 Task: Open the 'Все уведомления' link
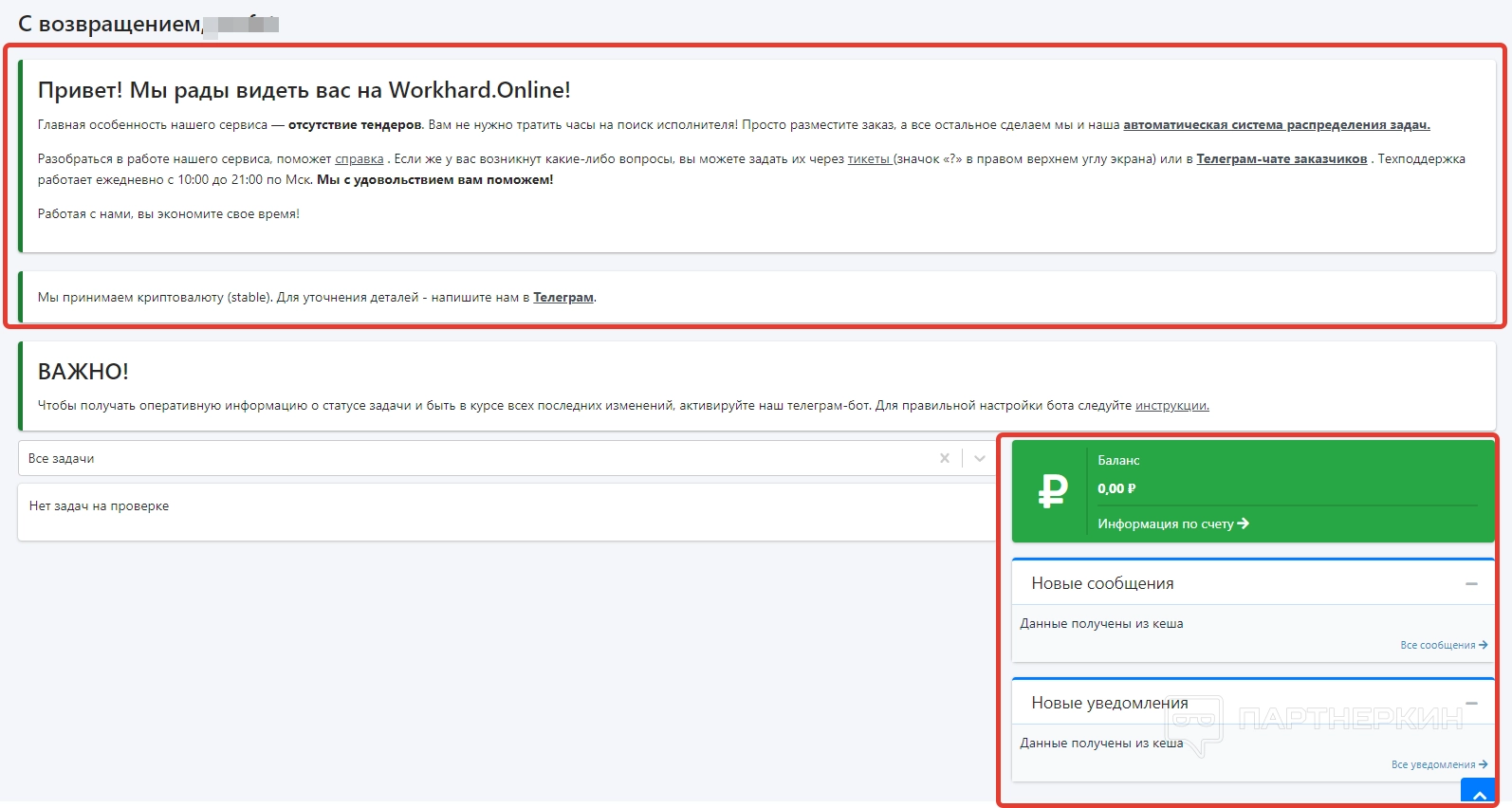coord(1439,764)
